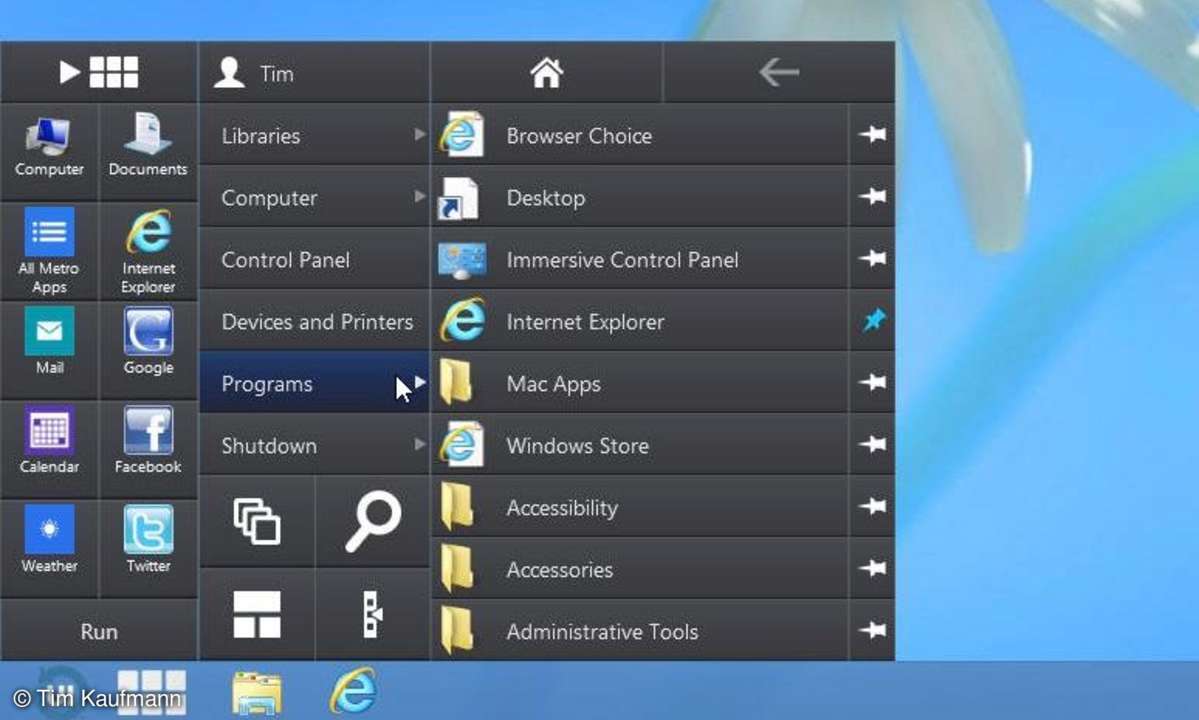The image size is (1199, 720).
Task: Open Browser Choice in programs list
Action: click(640, 135)
